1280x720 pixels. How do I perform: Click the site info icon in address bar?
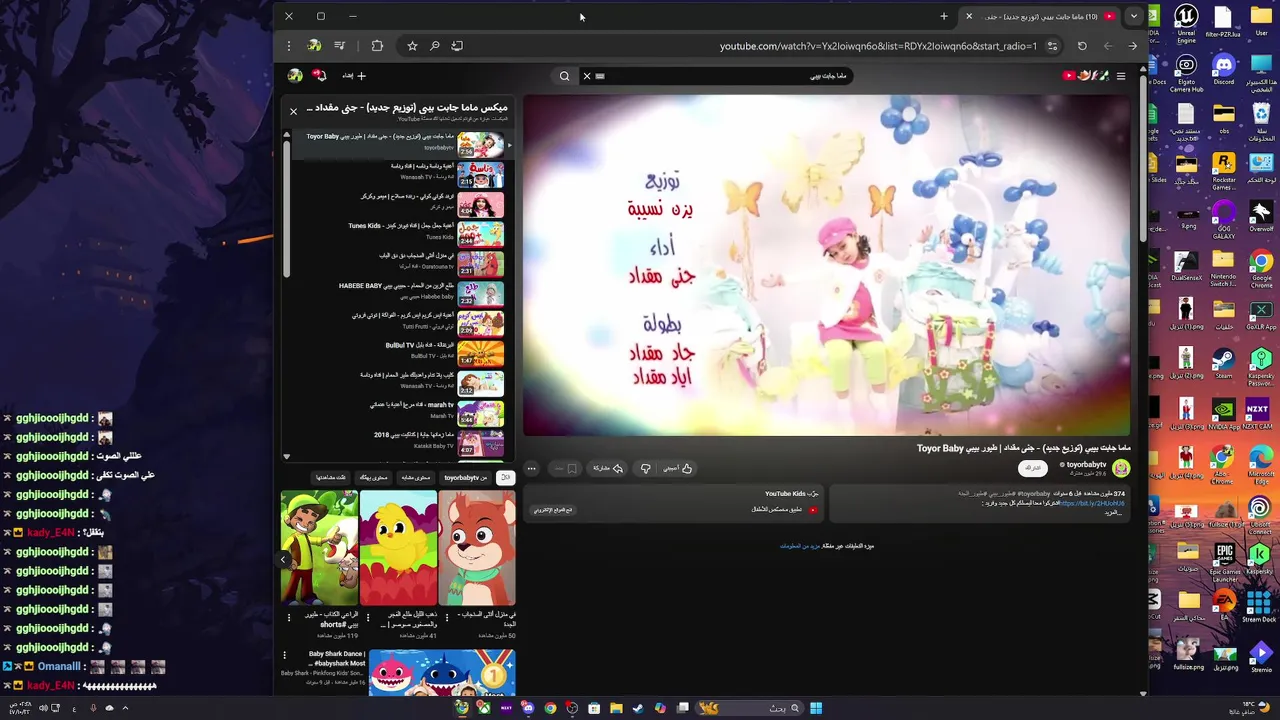point(1052,46)
